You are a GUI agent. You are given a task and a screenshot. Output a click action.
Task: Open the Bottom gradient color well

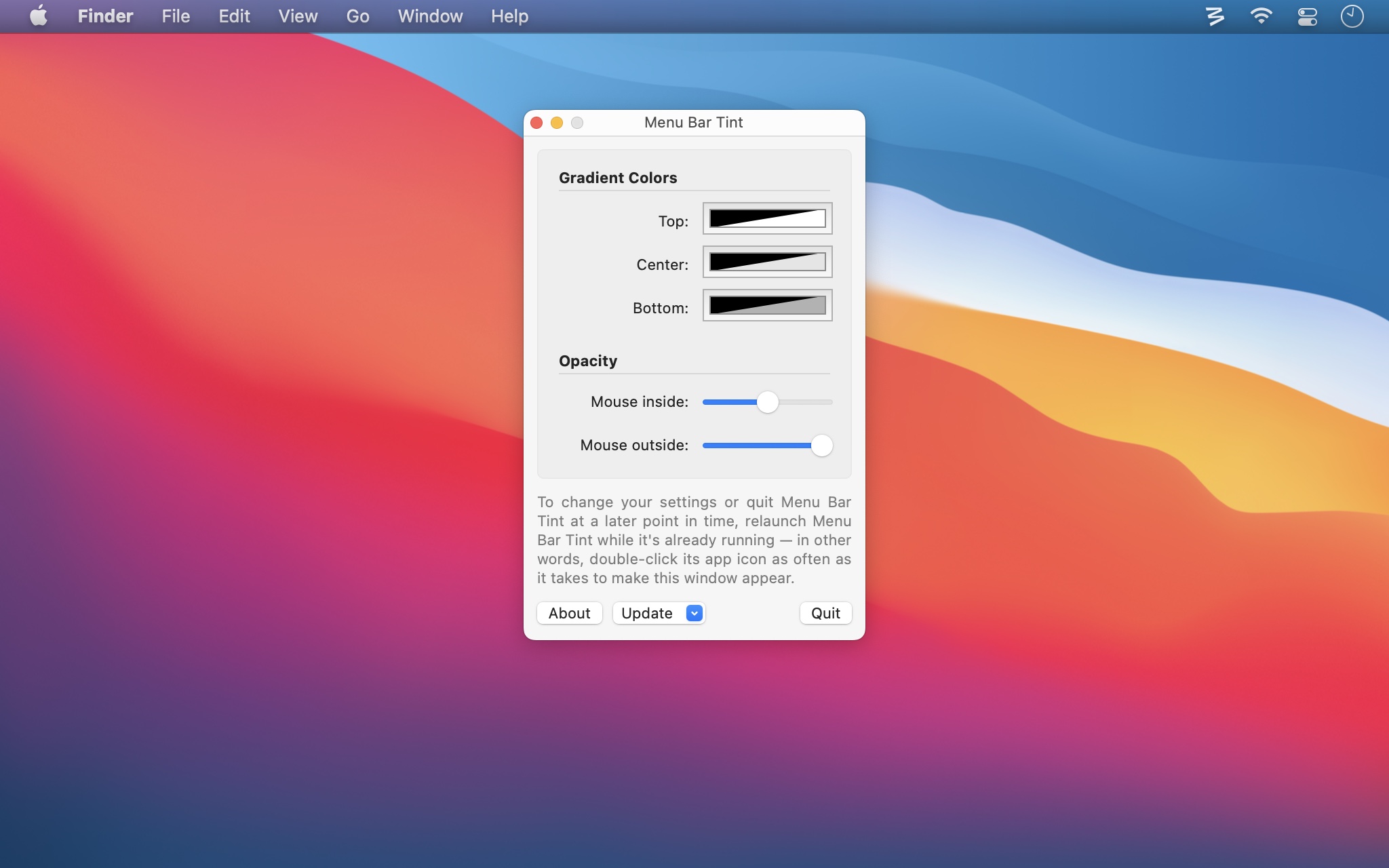point(766,306)
